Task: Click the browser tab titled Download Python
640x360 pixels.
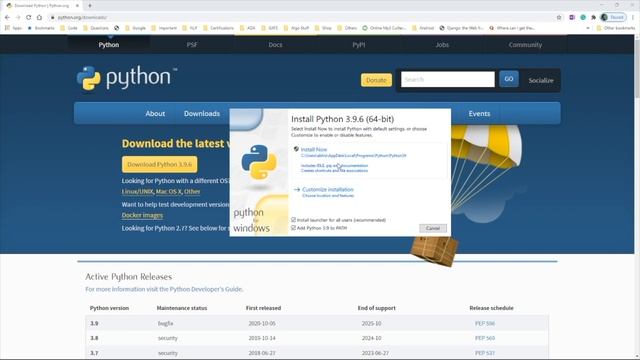Action: click(x=42, y=6)
